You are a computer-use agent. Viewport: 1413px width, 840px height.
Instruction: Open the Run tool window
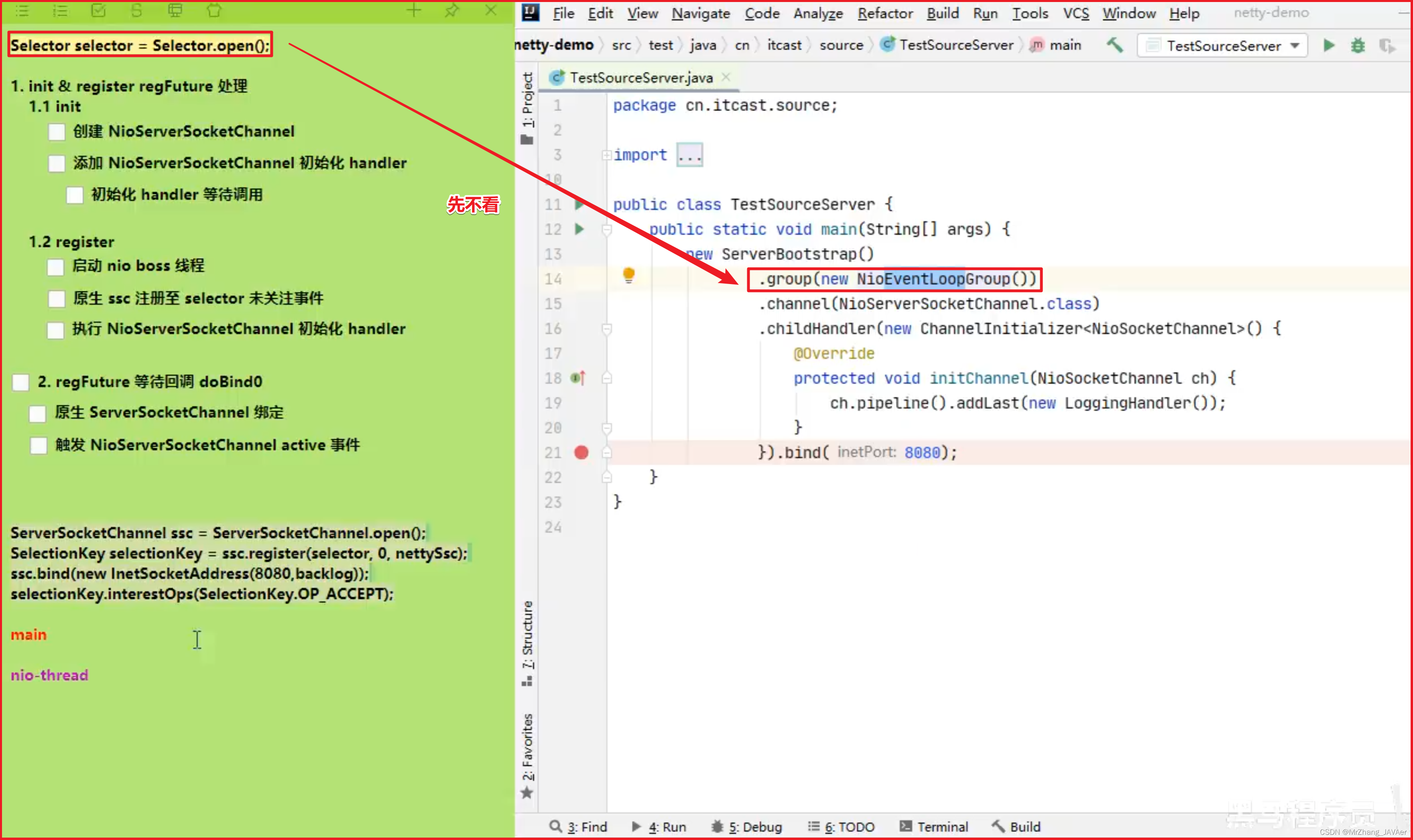pyautogui.click(x=659, y=826)
